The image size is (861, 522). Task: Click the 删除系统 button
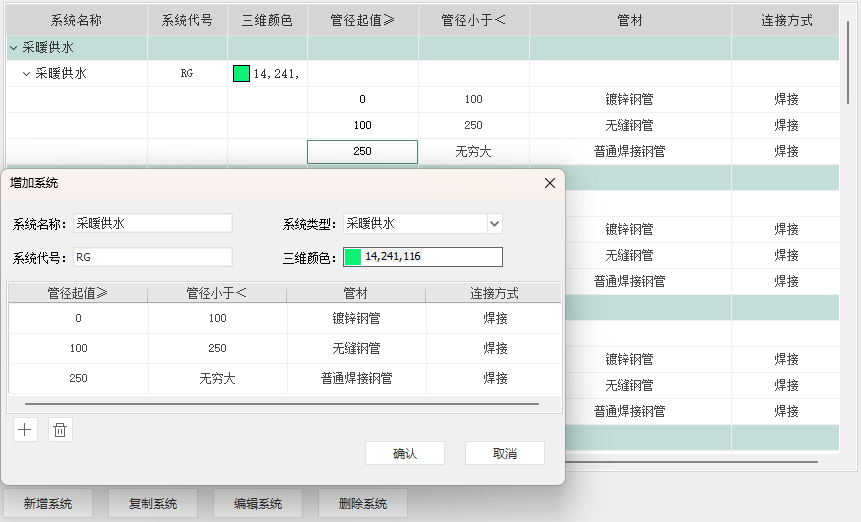(363, 503)
